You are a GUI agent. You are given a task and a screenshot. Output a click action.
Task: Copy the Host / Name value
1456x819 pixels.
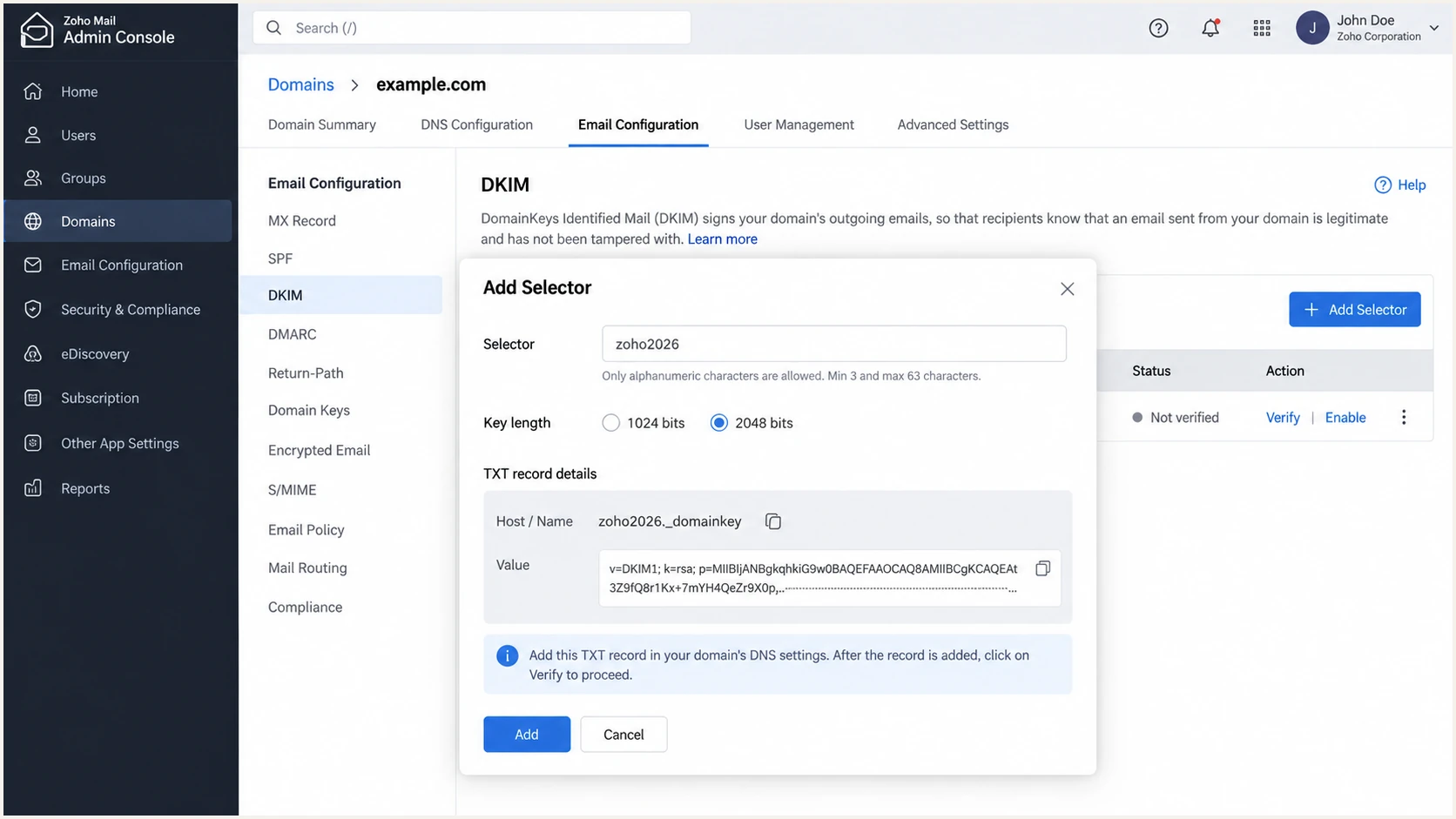(773, 521)
